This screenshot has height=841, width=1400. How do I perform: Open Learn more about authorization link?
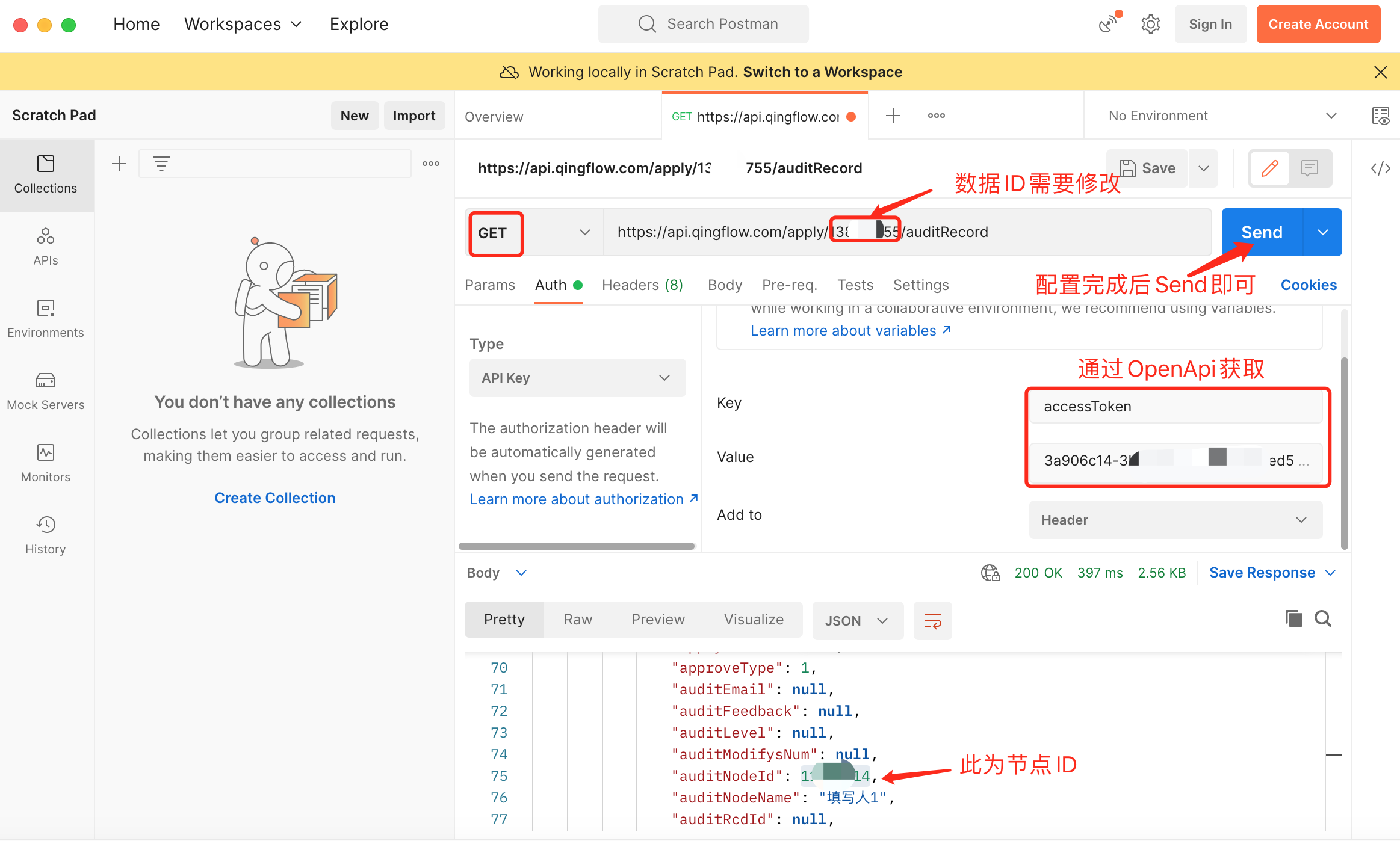click(584, 499)
